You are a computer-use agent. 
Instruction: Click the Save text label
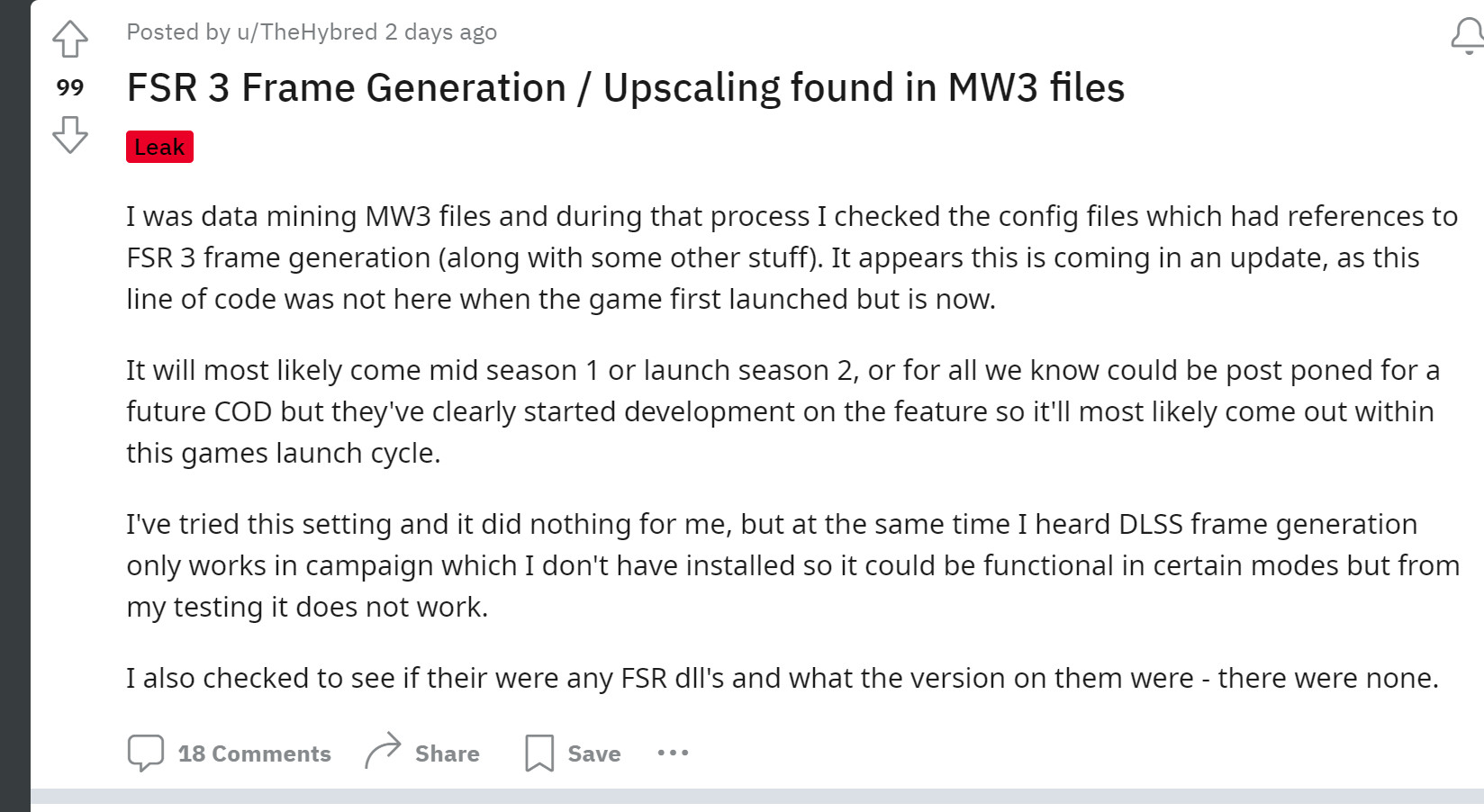click(x=594, y=753)
